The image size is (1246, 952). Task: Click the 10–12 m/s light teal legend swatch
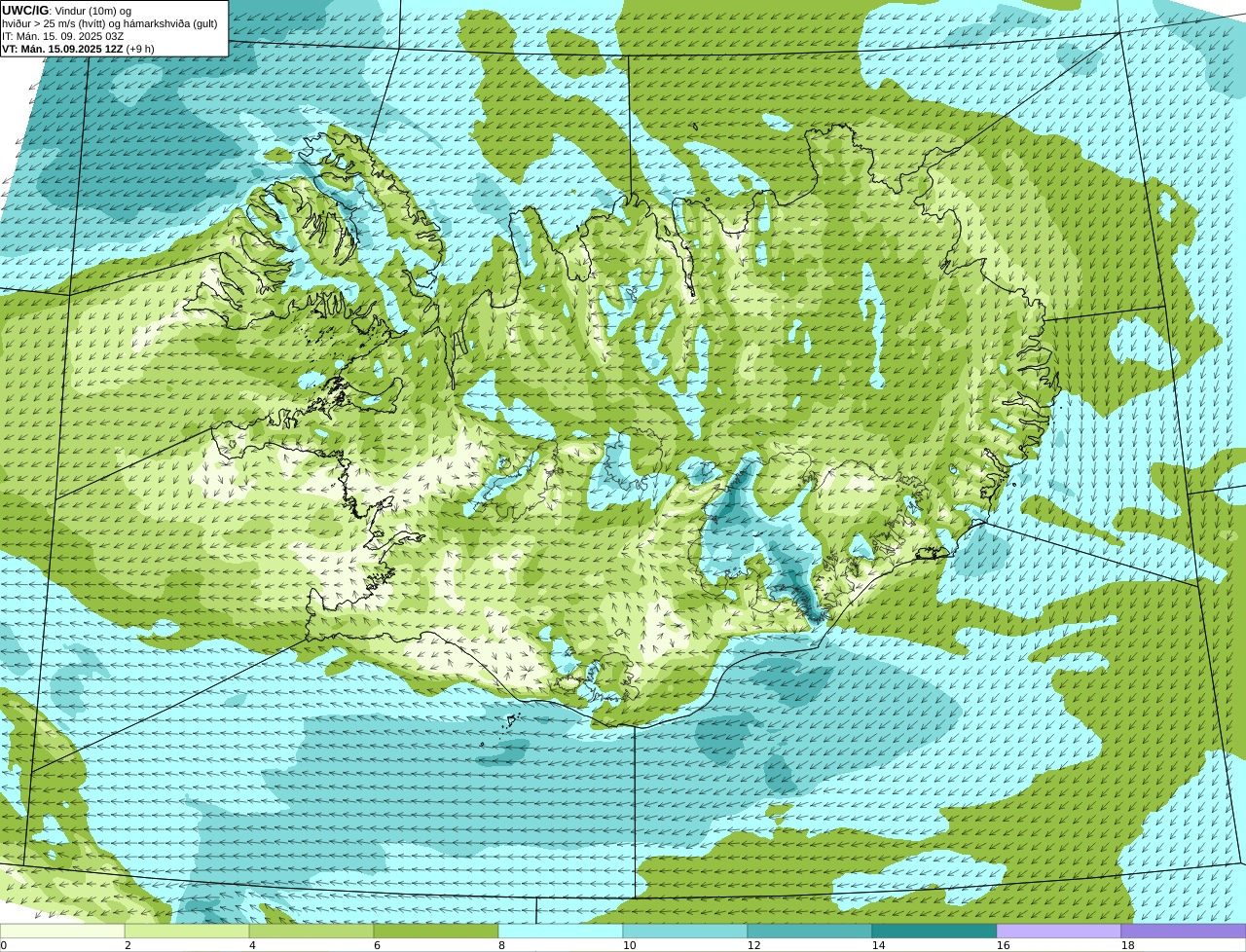tap(685, 931)
